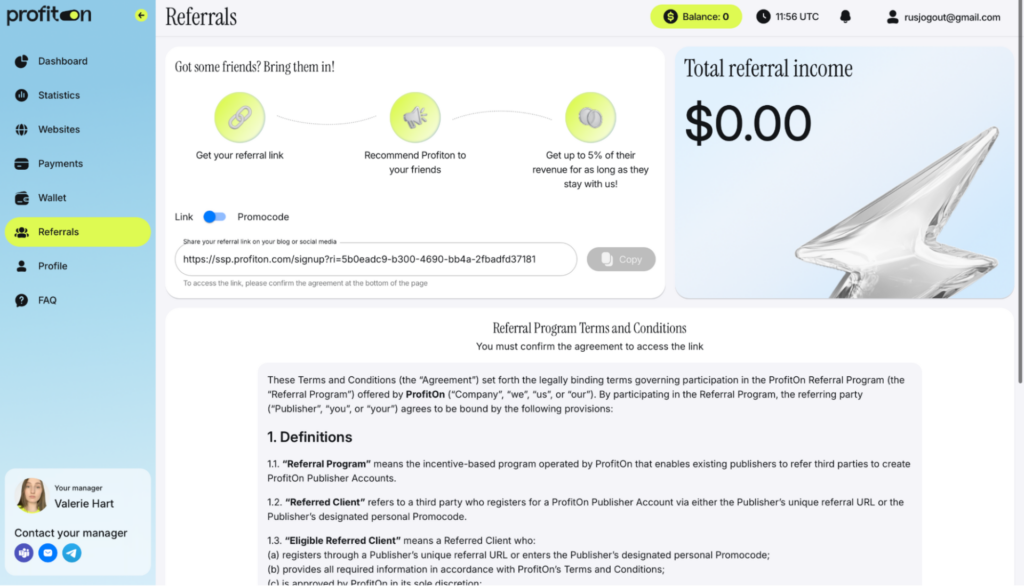
Task: Copy the referral link
Action: (621, 259)
